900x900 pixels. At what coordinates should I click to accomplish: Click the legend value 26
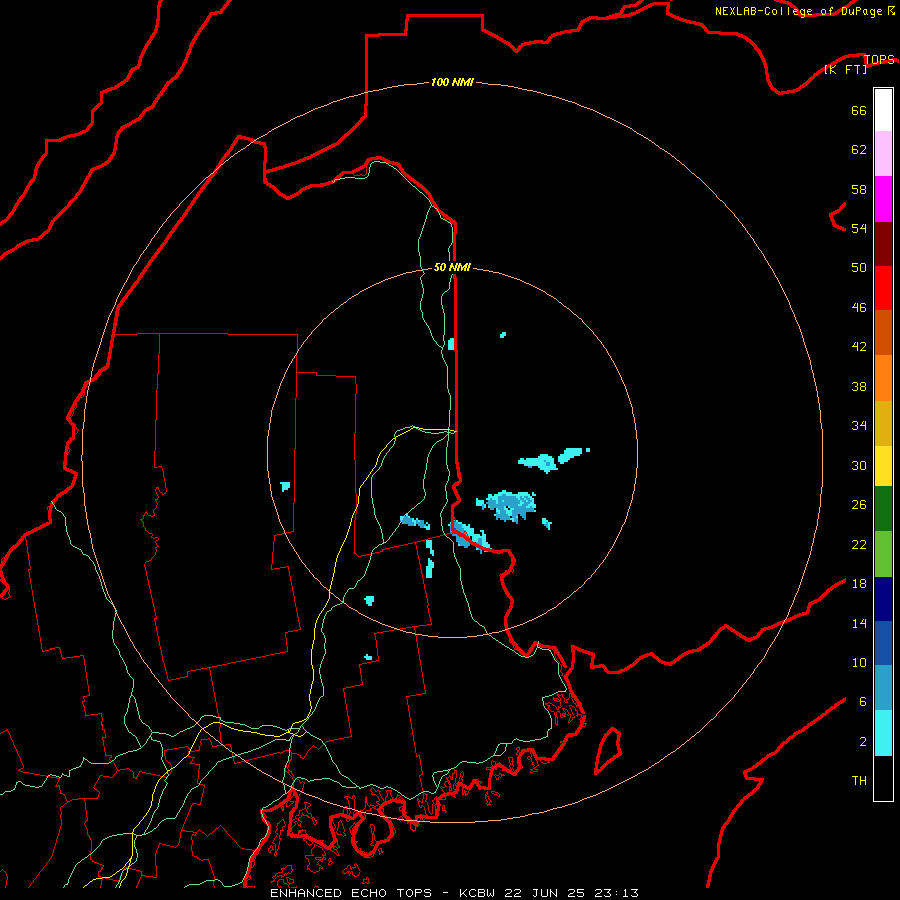click(x=859, y=505)
